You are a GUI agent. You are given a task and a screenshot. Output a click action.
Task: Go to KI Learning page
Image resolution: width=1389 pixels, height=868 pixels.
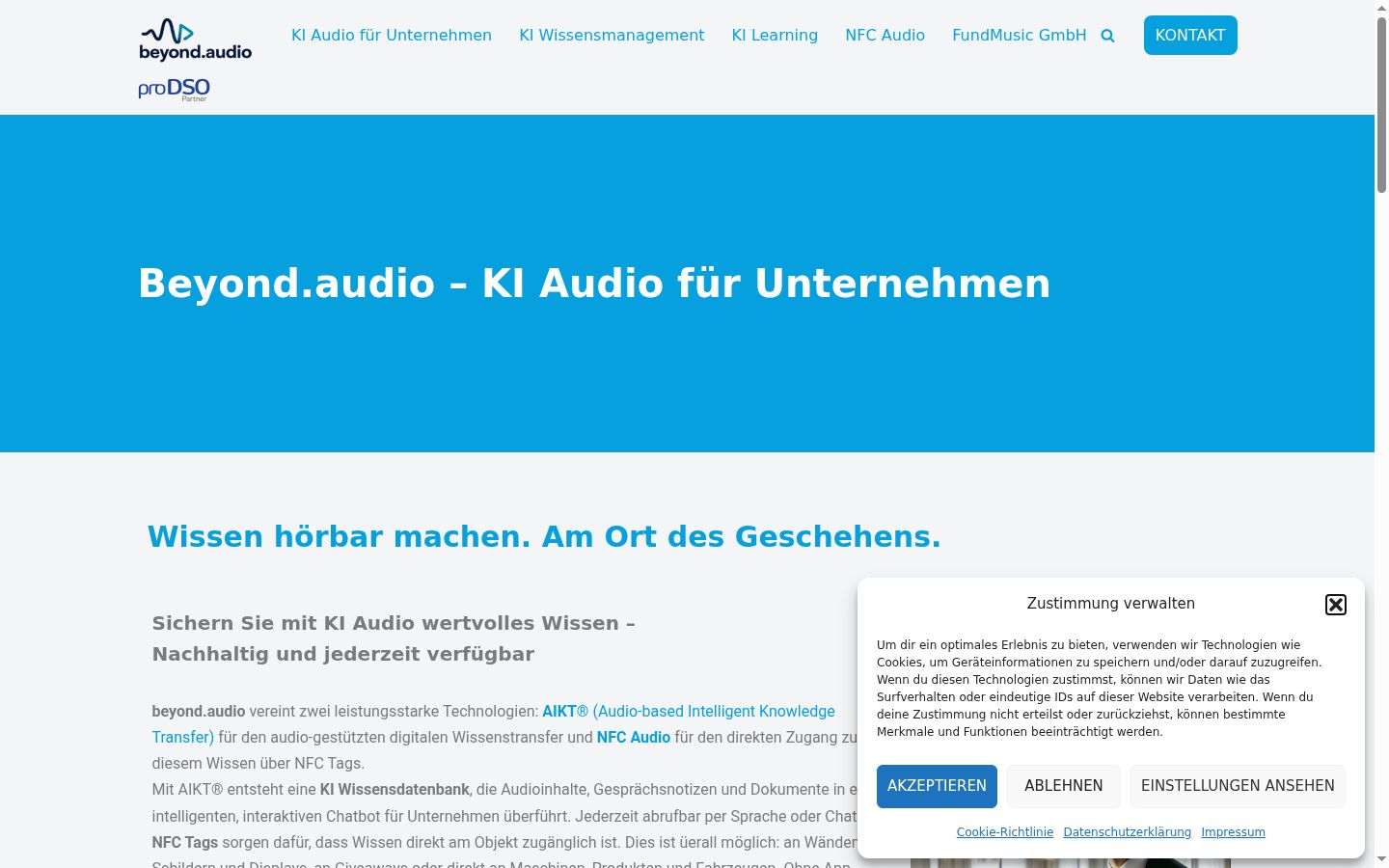point(775,36)
